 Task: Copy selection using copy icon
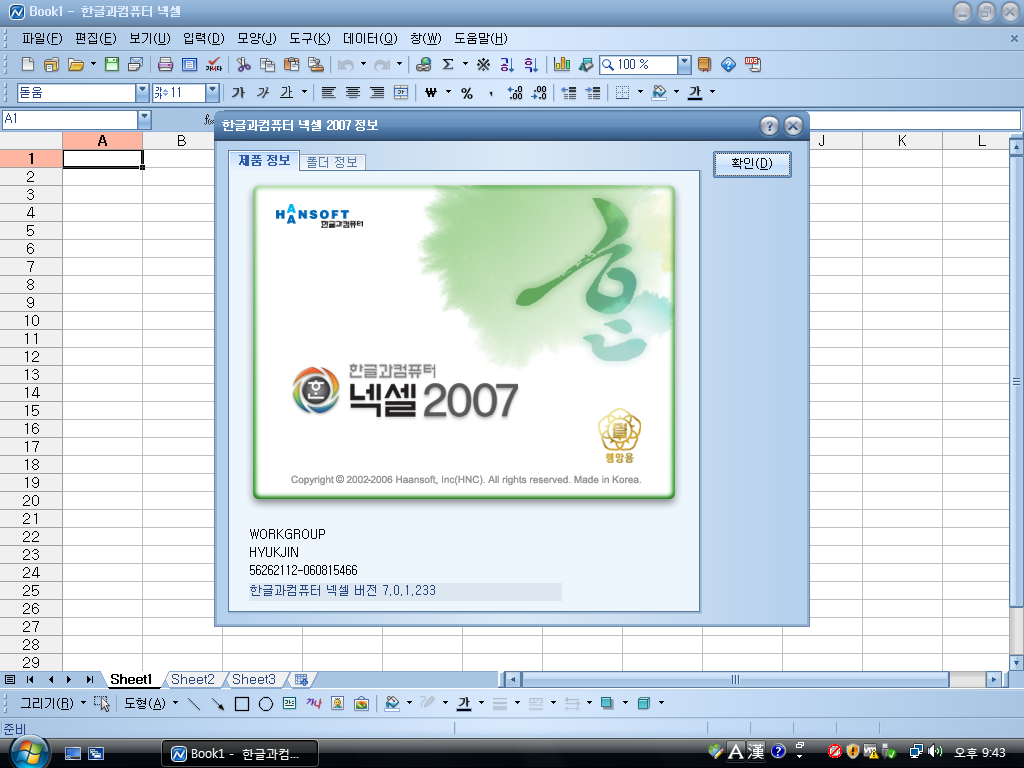[x=267, y=64]
